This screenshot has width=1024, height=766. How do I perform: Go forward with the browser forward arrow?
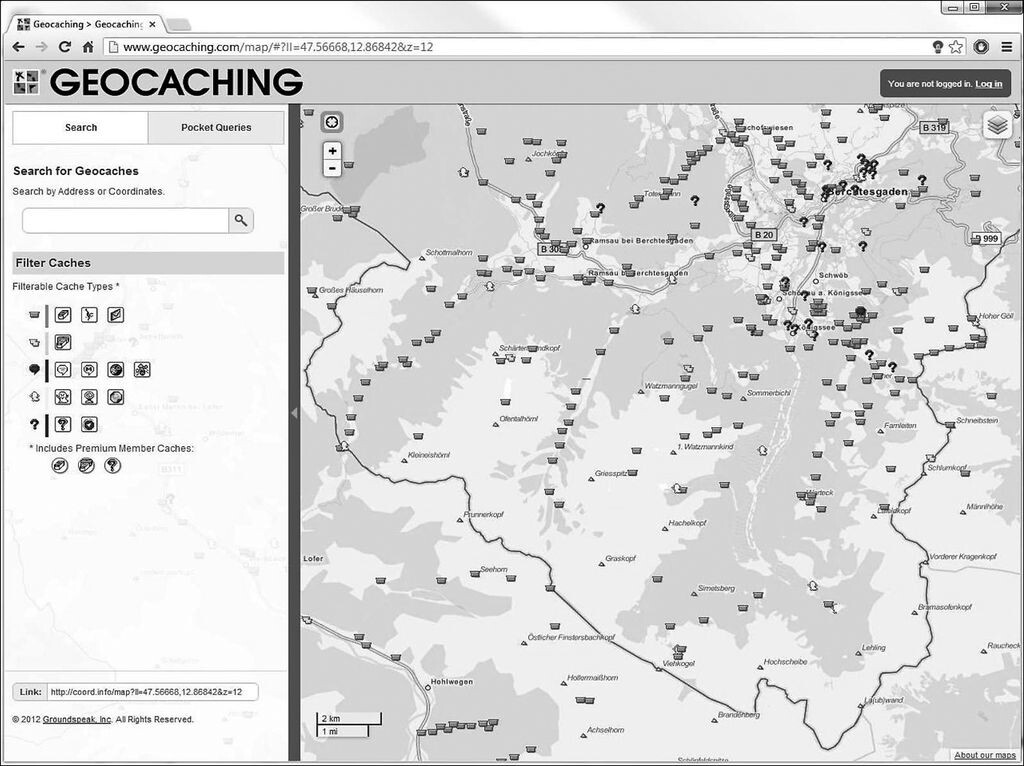coord(41,47)
